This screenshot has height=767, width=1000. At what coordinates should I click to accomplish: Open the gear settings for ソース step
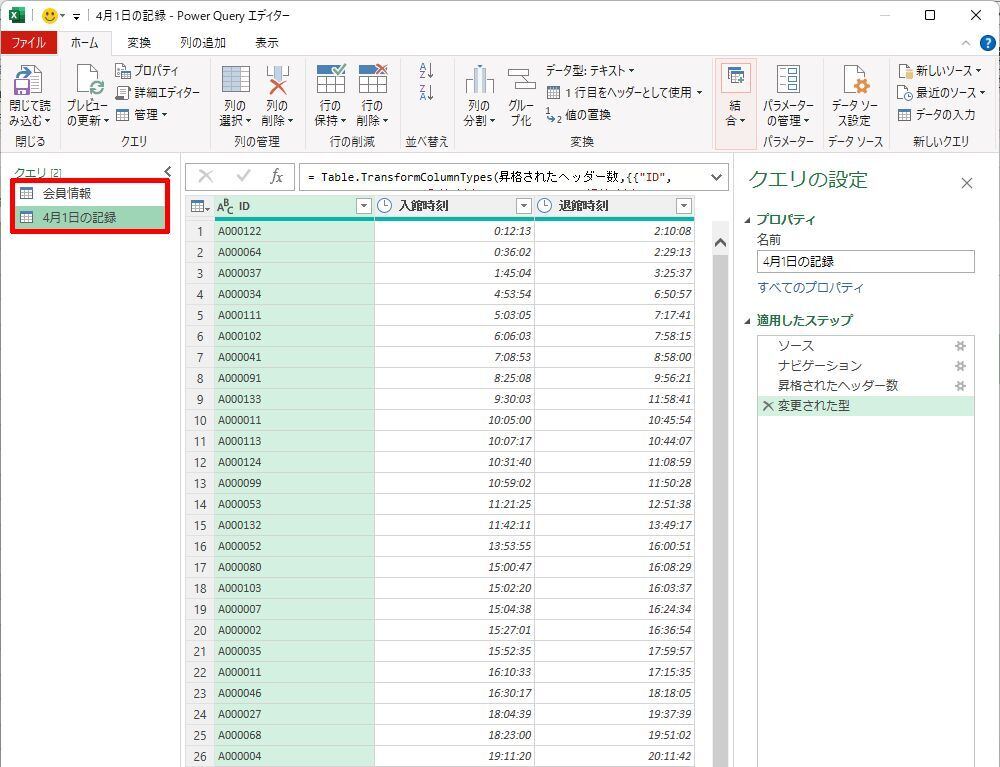tap(960, 346)
